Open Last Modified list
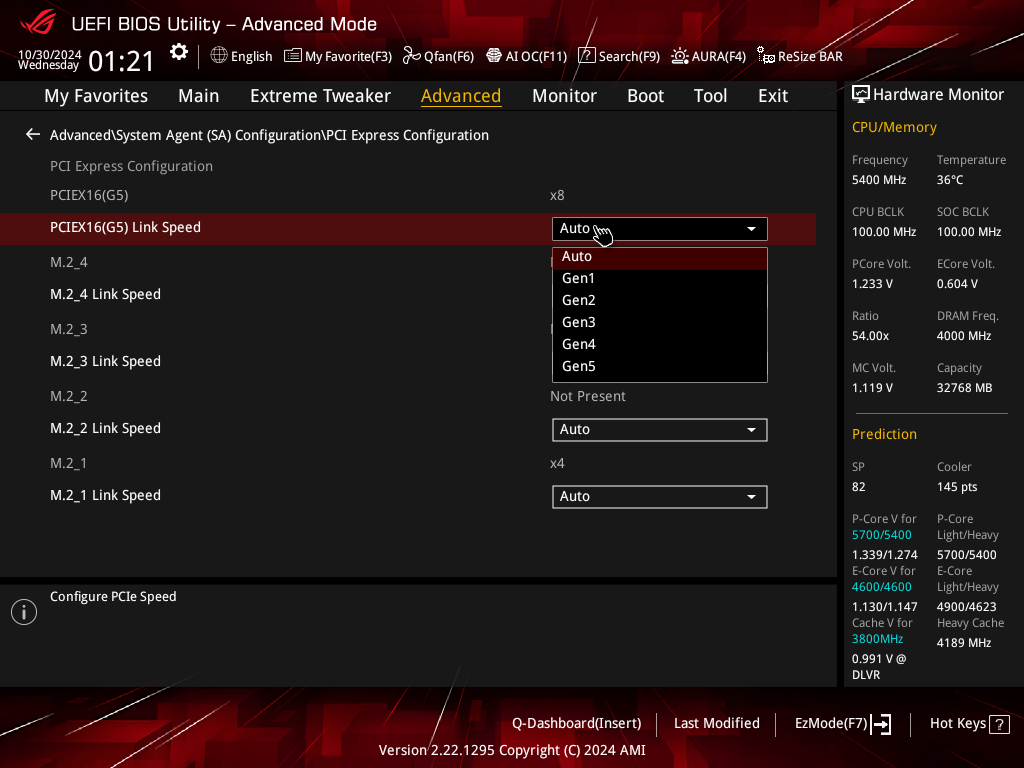 coord(716,724)
